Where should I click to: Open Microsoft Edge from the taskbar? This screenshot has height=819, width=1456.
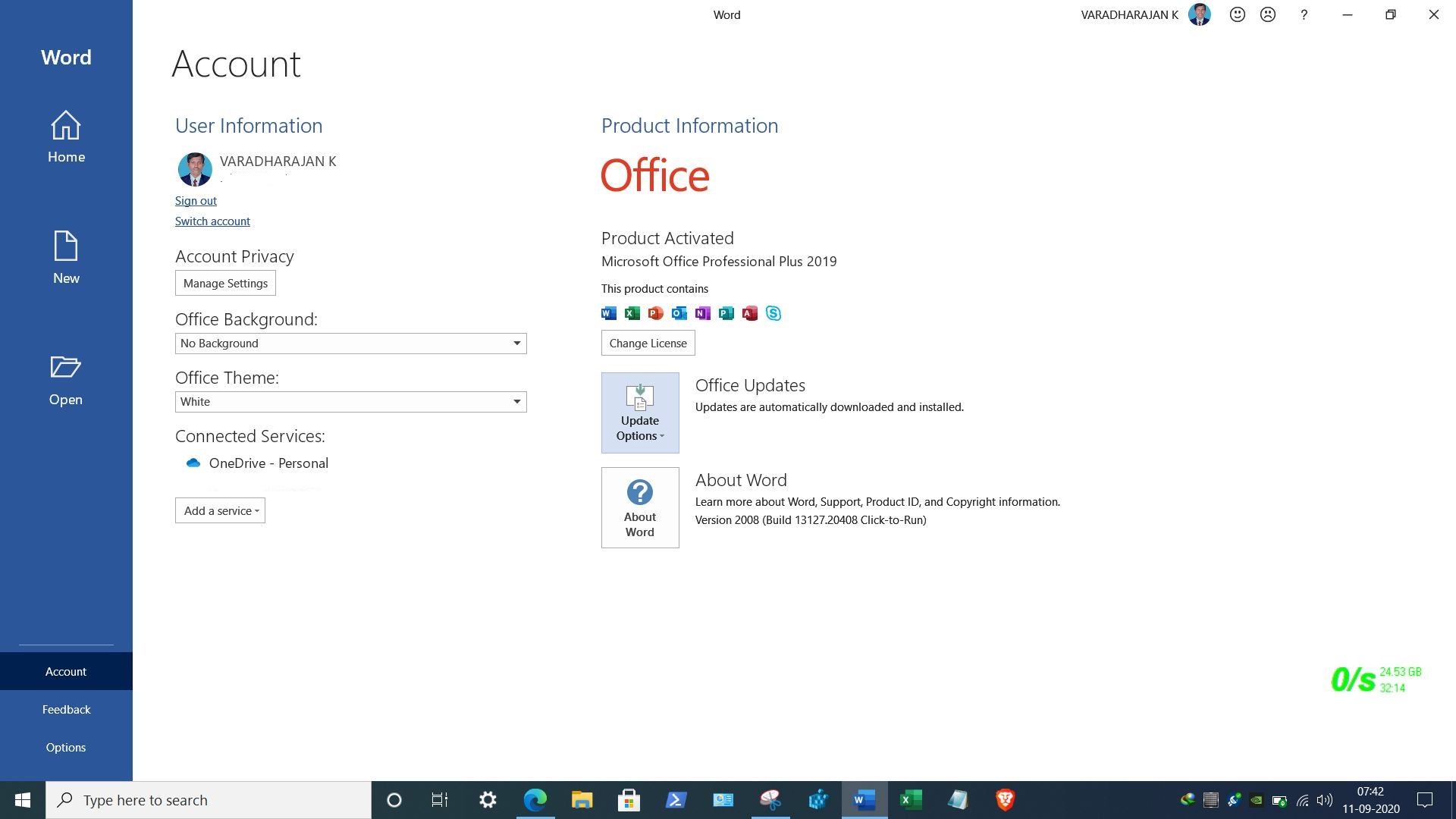pos(535,800)
